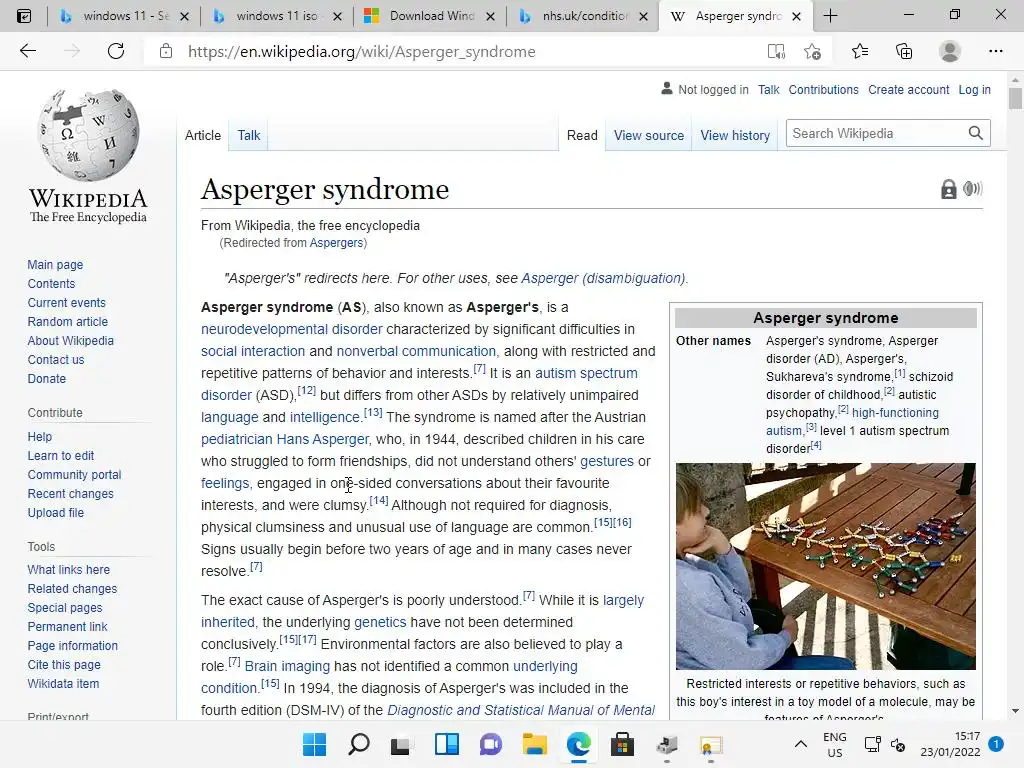Click What links here tool link

(69, 569)
